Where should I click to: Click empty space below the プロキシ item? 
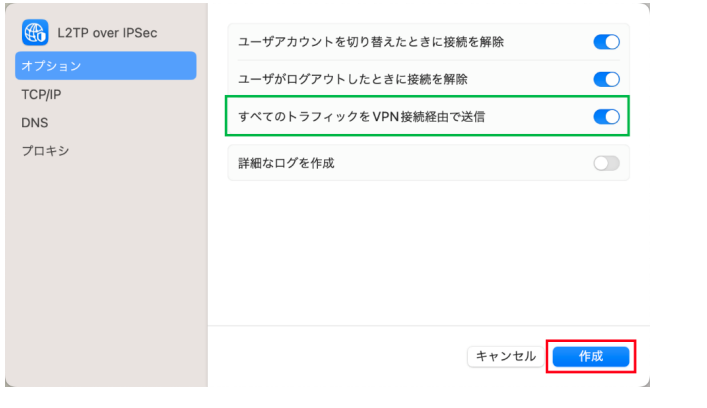pyautogui.click(x=106, y=270)
